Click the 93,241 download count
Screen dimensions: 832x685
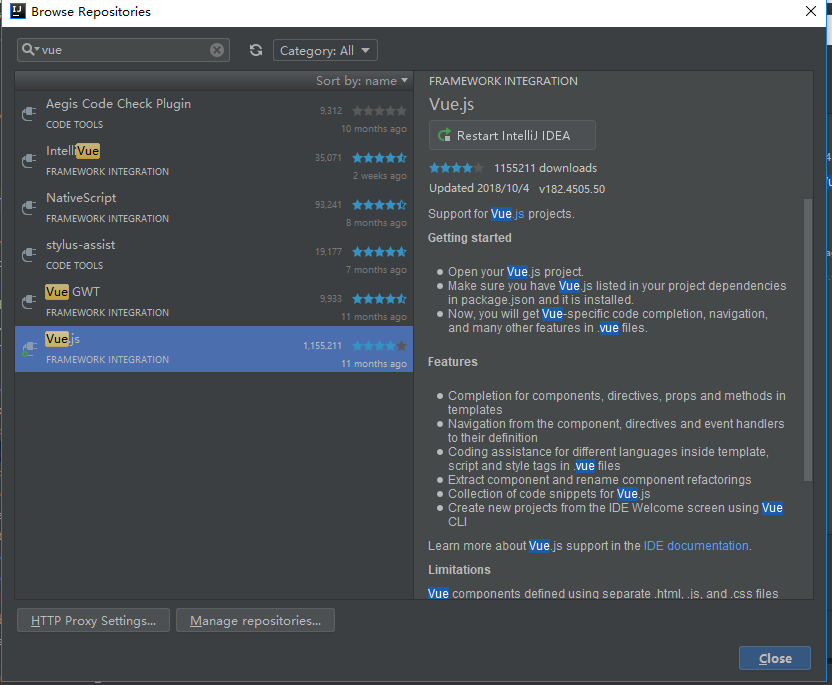click(x=328, y=205)
